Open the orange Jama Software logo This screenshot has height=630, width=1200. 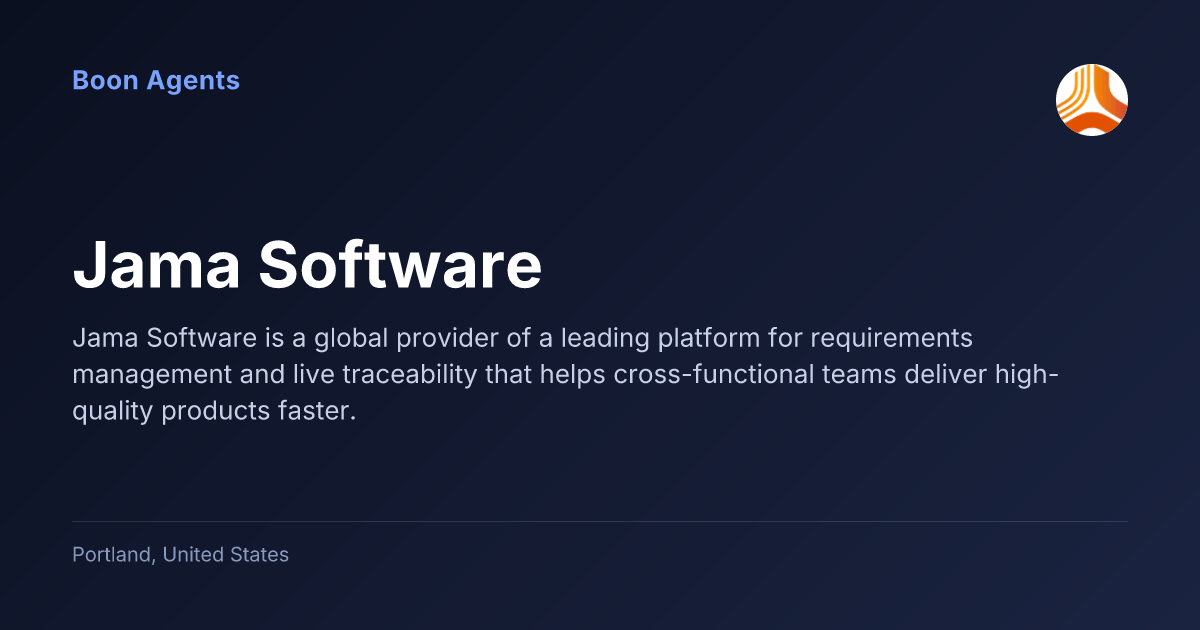[1092, 100]
